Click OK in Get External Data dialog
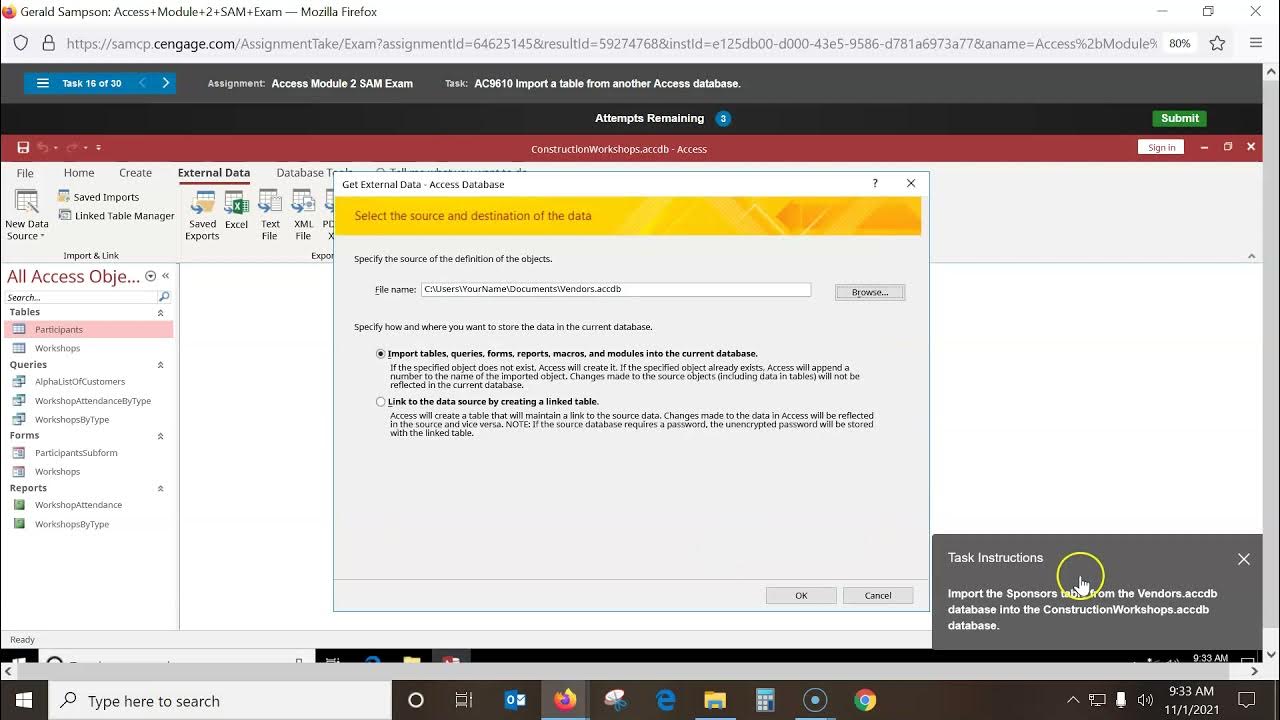 pos(801,595)
